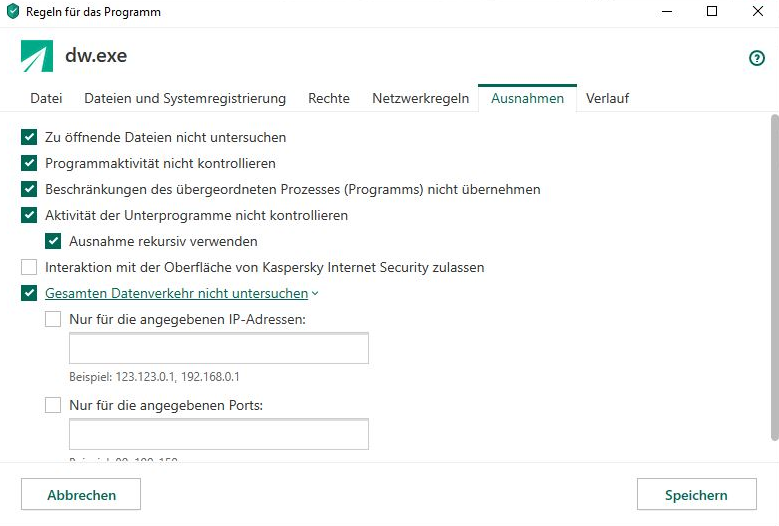Minimize the rules window
The width and height of the screenshot is (779, 526).
coord(667,11)
